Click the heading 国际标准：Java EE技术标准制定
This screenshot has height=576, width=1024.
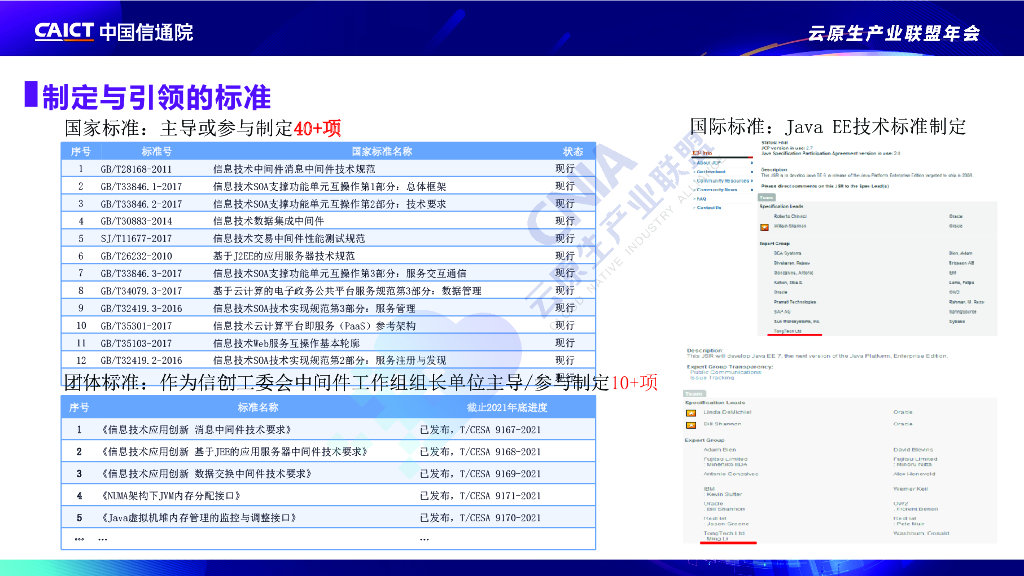pos(827,126)
